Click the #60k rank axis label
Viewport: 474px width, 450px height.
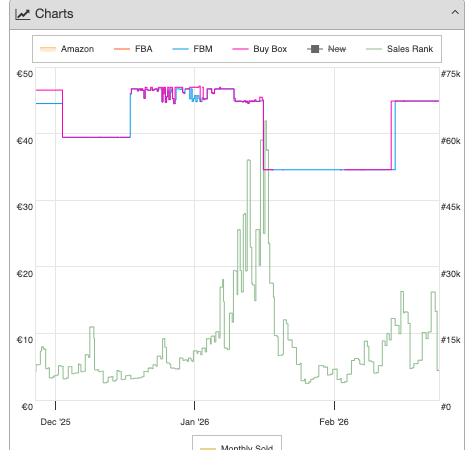[451, 141]
